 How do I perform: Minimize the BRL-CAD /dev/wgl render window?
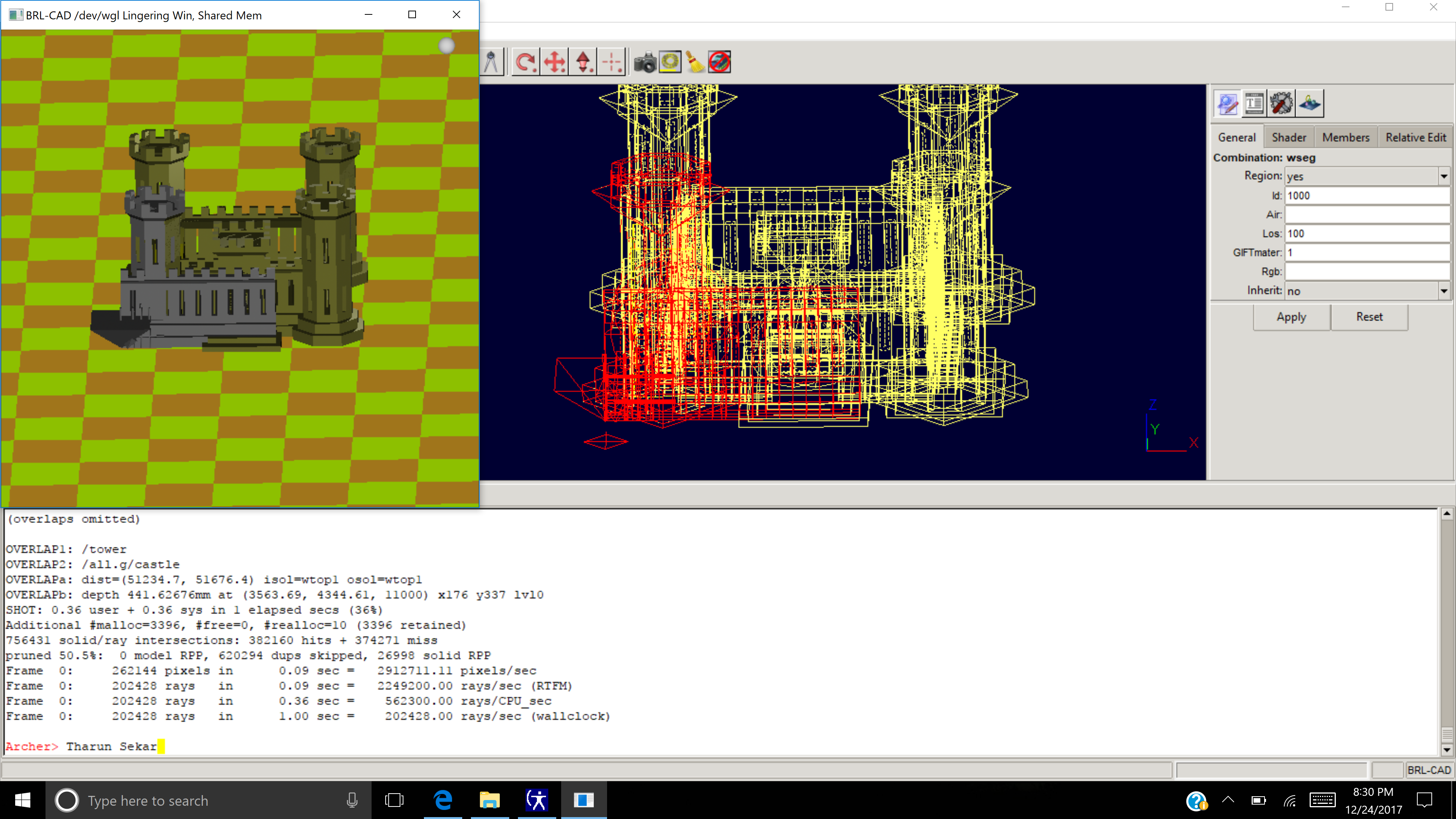(x=369, y=15)
